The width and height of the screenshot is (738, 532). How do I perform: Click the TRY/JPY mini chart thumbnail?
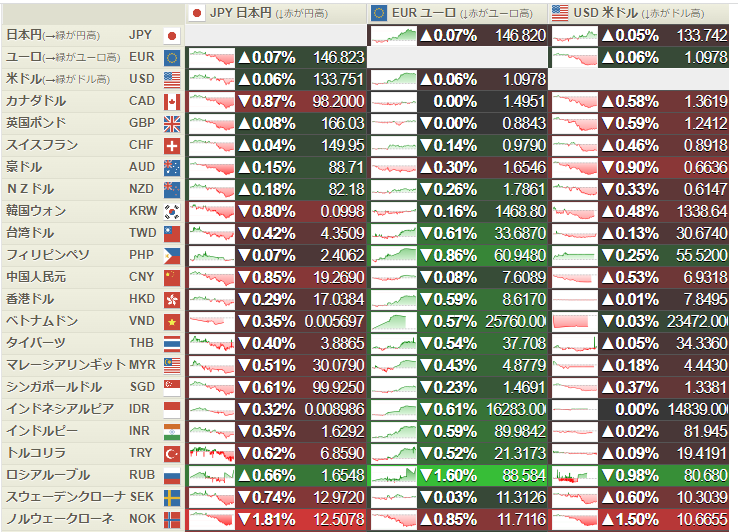[210, 453]
